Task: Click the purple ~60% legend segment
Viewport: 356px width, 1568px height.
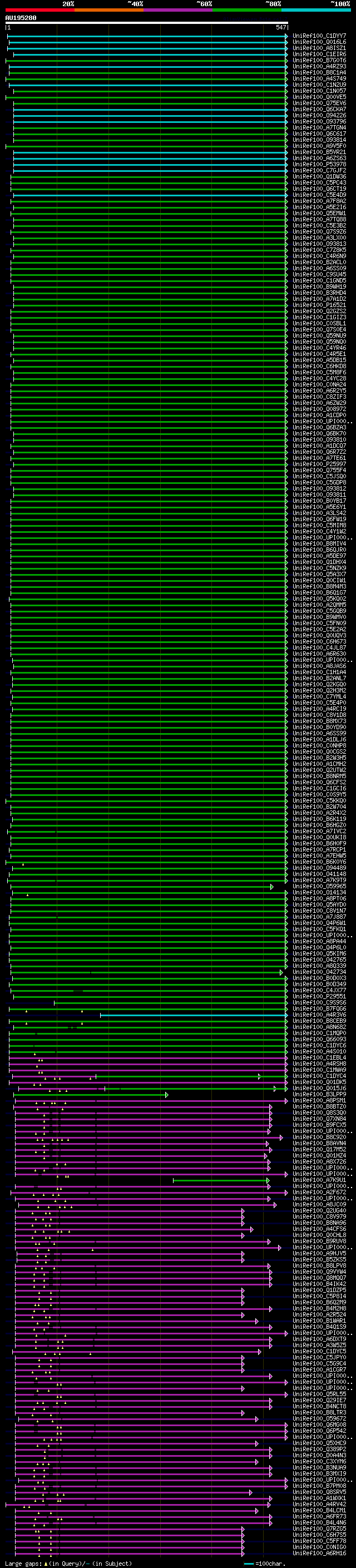Action: (177, 11)
